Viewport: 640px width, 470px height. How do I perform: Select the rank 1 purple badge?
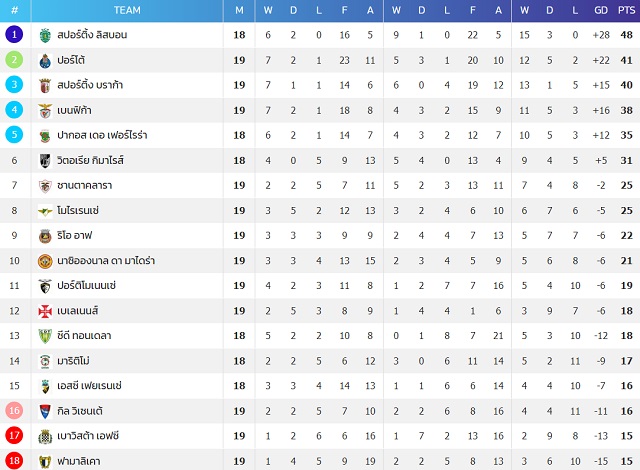pyautogui.click(x=14, y=34)
